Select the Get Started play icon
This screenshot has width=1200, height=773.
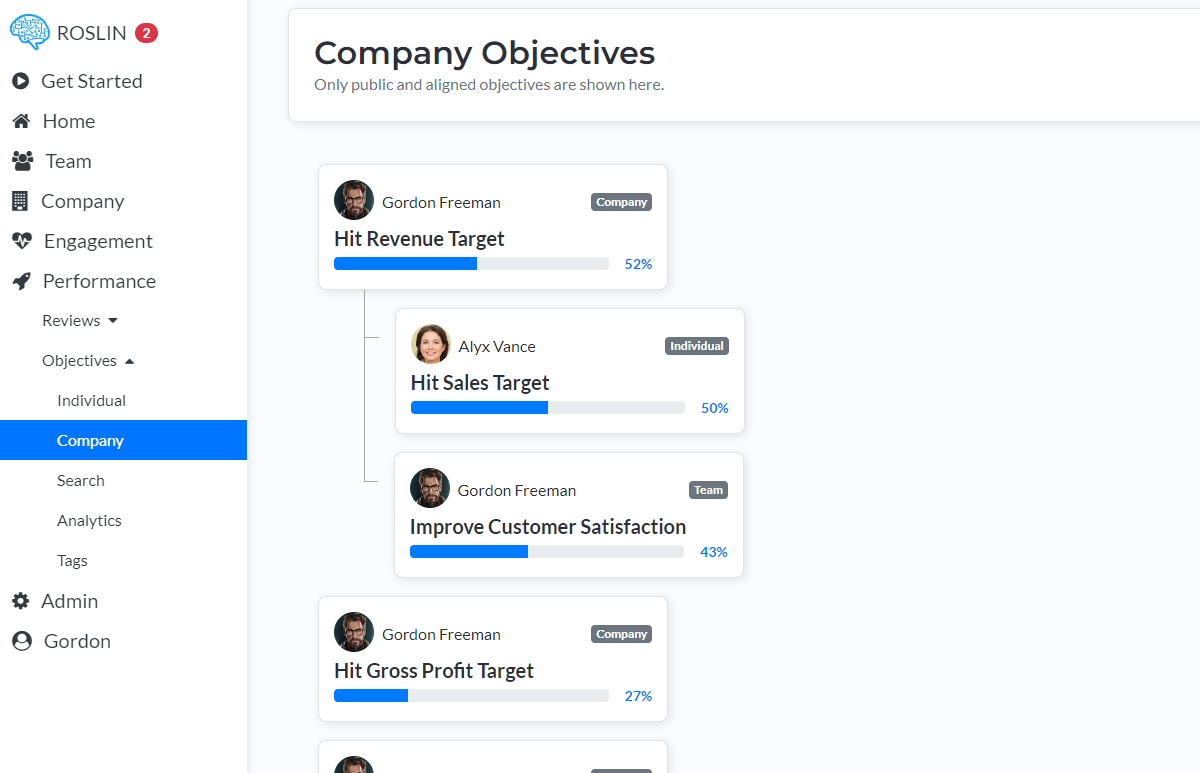coord(21,81)
